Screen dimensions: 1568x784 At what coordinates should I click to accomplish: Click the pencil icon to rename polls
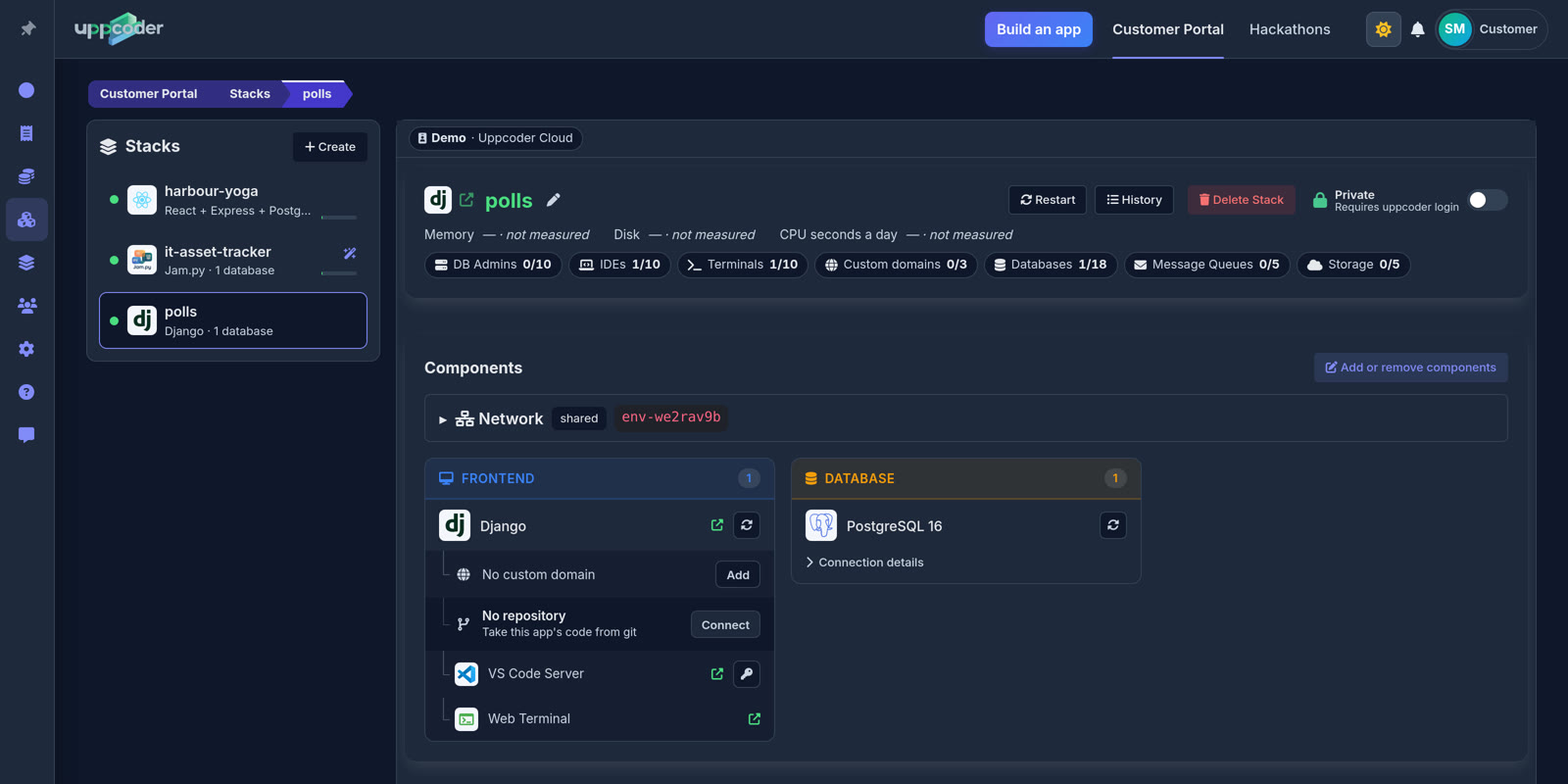click(554, 200)
